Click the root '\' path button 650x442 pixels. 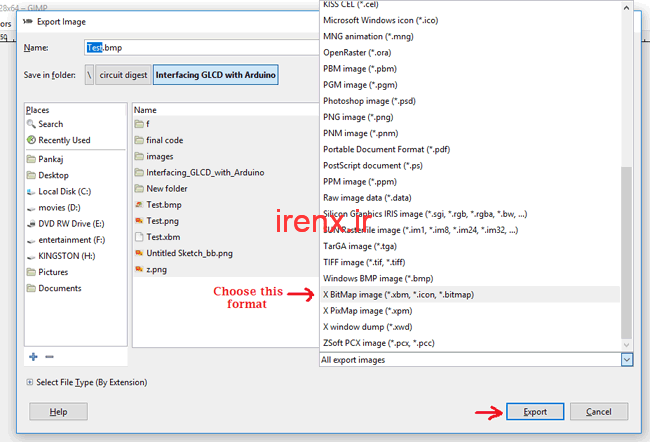click(89, 75)
